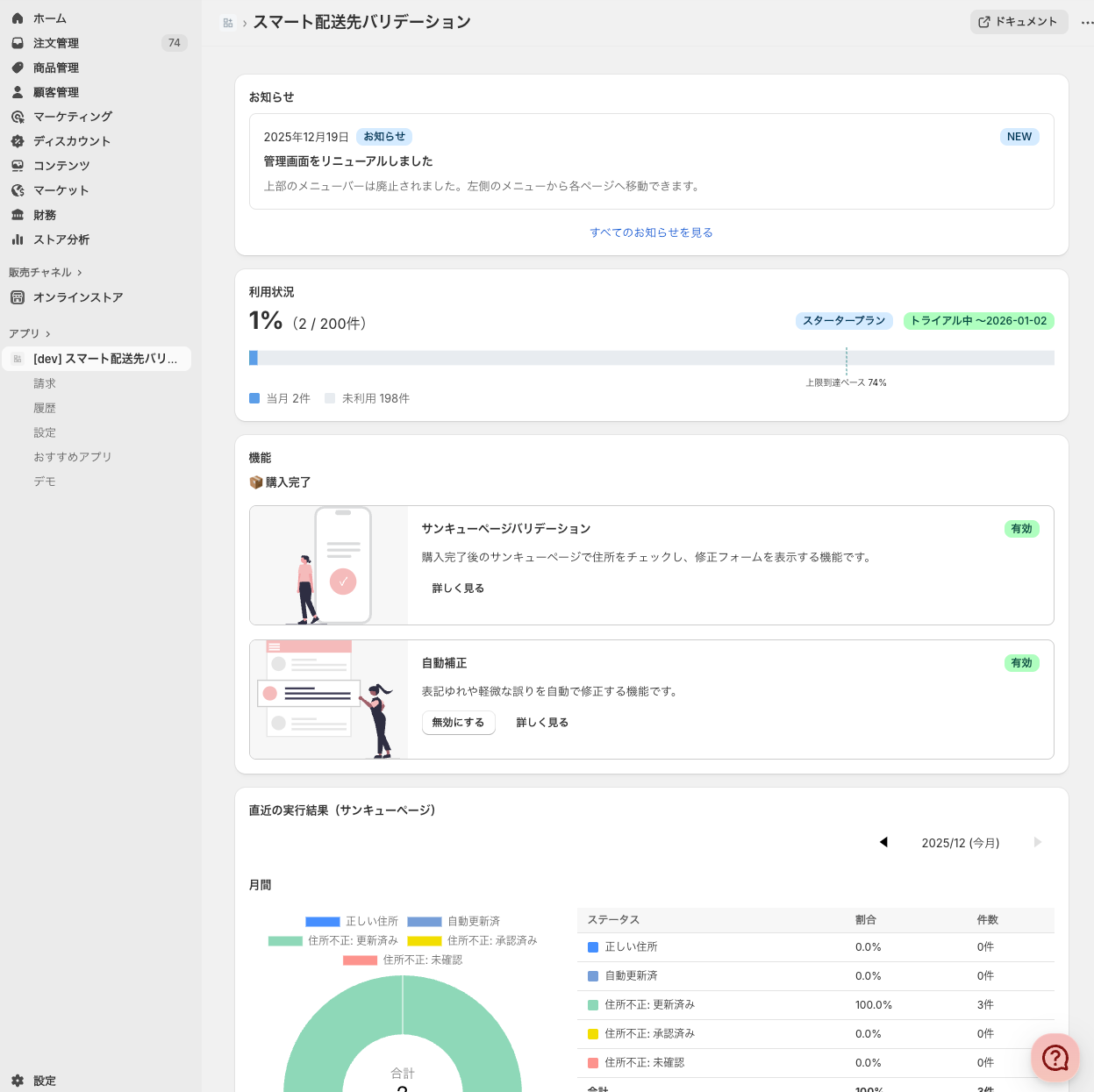Click the サンキューページバリデーション thumbnail illustration

[329, 566]
